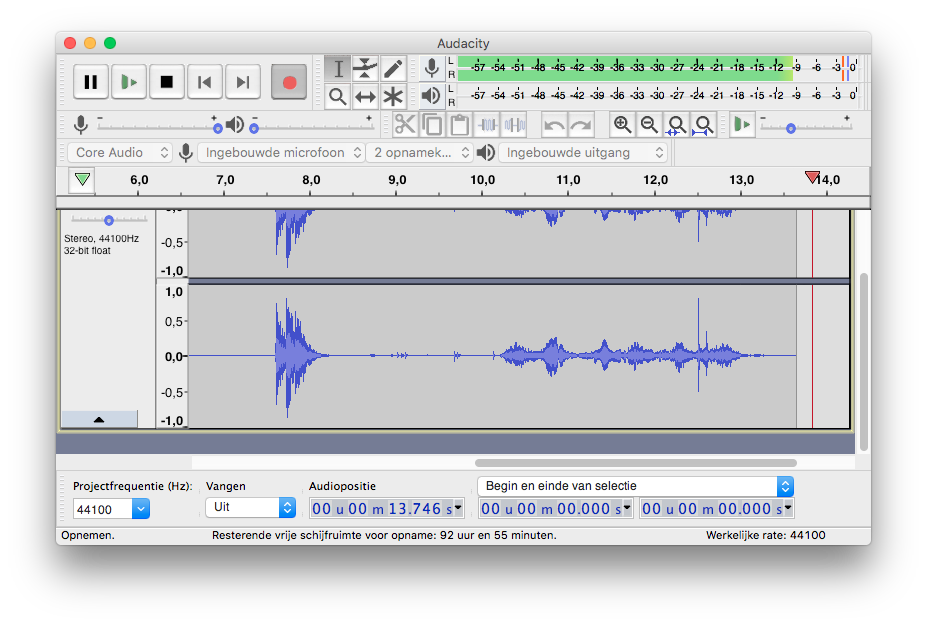
Task: Select the Time Shift tool
Action: coord(365,96)
